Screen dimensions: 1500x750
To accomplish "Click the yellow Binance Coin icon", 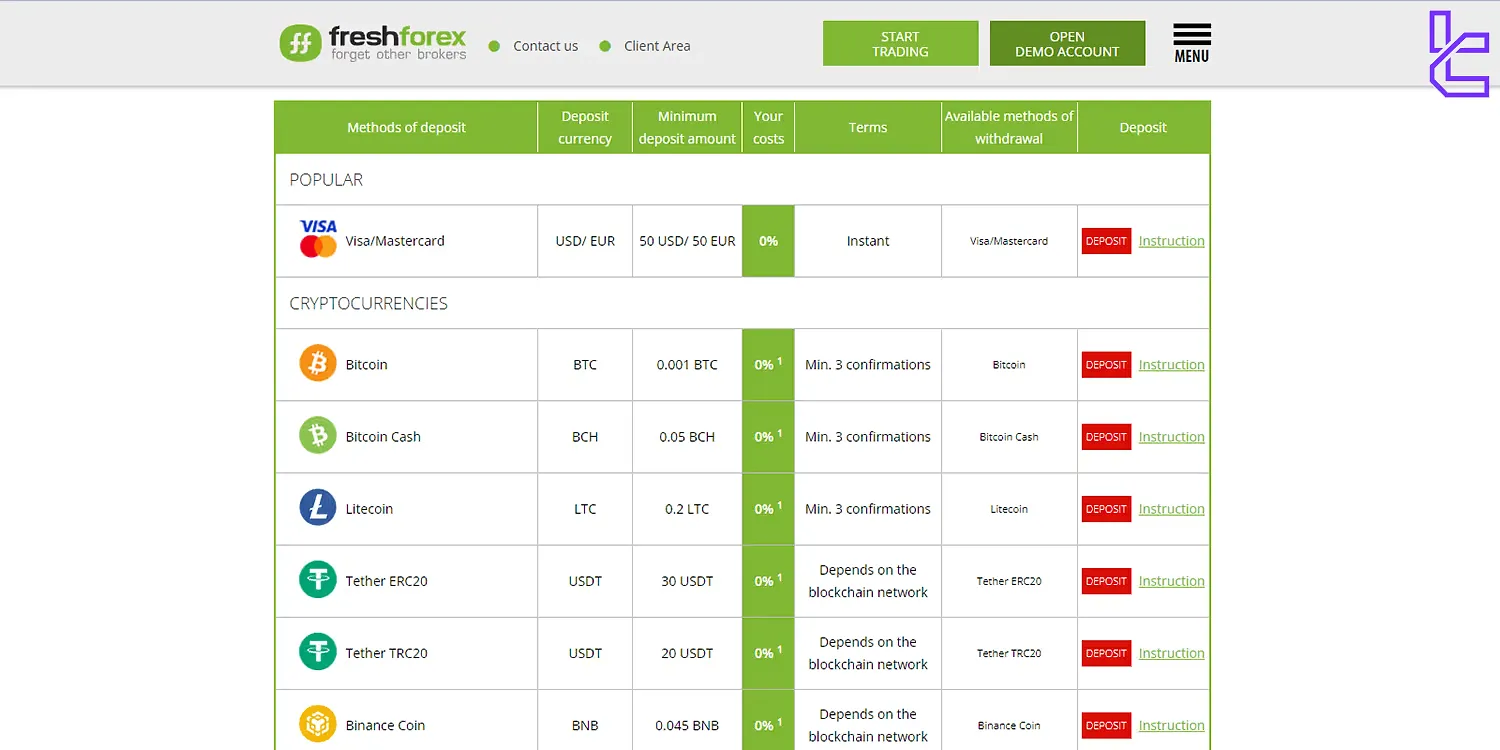I will coord(318,724).
